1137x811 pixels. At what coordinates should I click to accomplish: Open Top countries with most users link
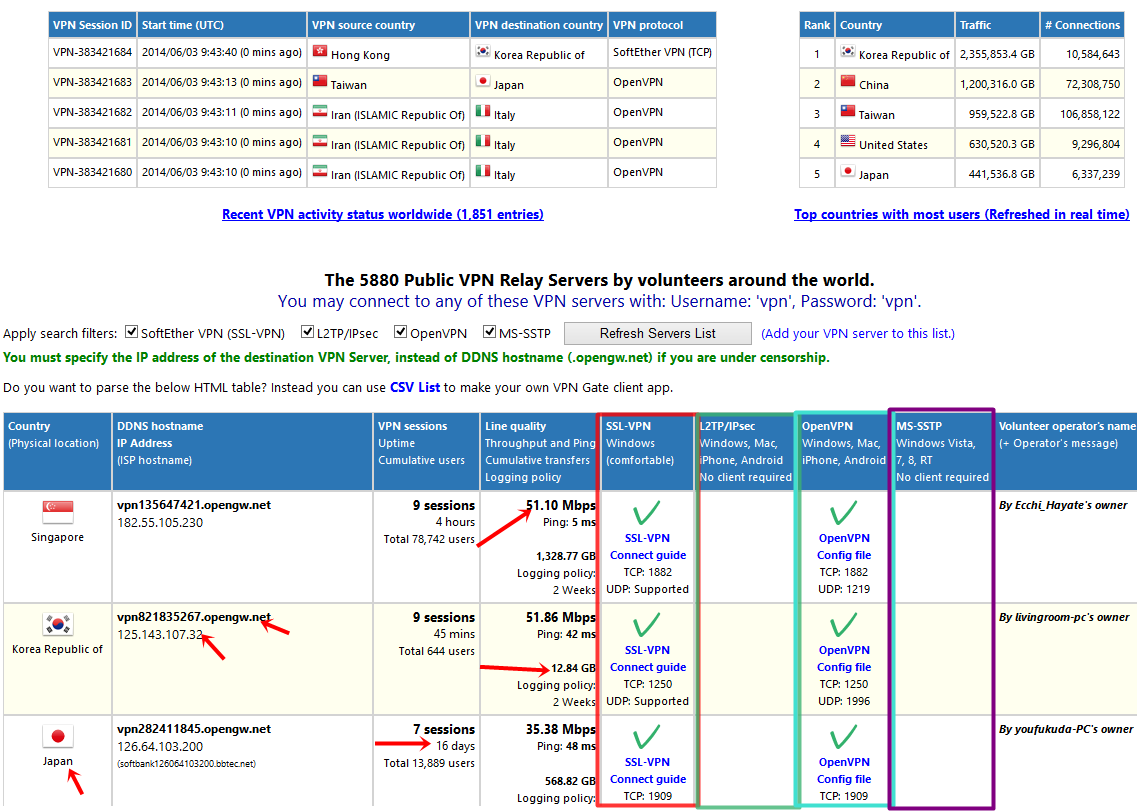pos(962,215)
